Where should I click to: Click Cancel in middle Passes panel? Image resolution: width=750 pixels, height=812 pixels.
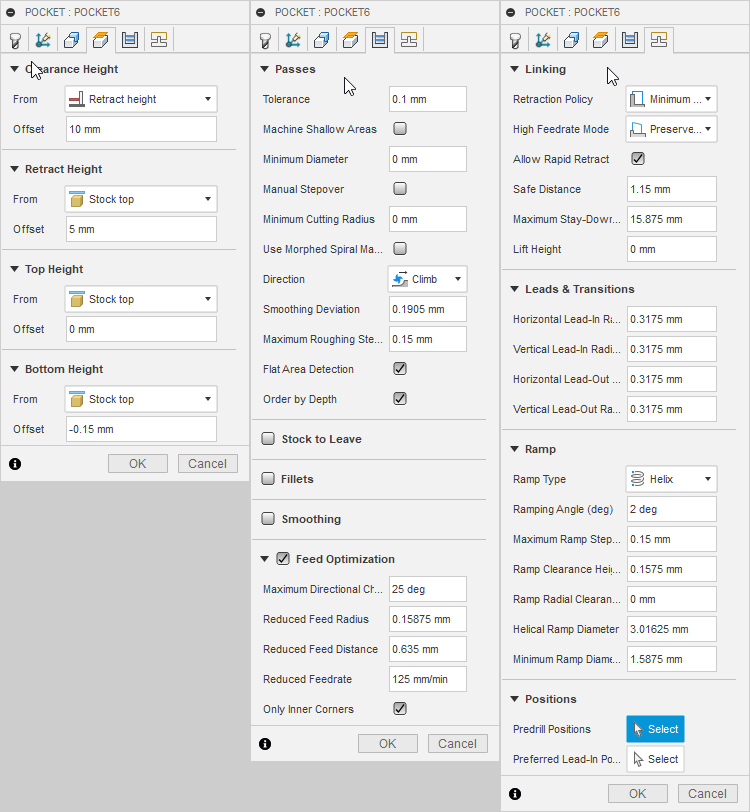[457, 744]
